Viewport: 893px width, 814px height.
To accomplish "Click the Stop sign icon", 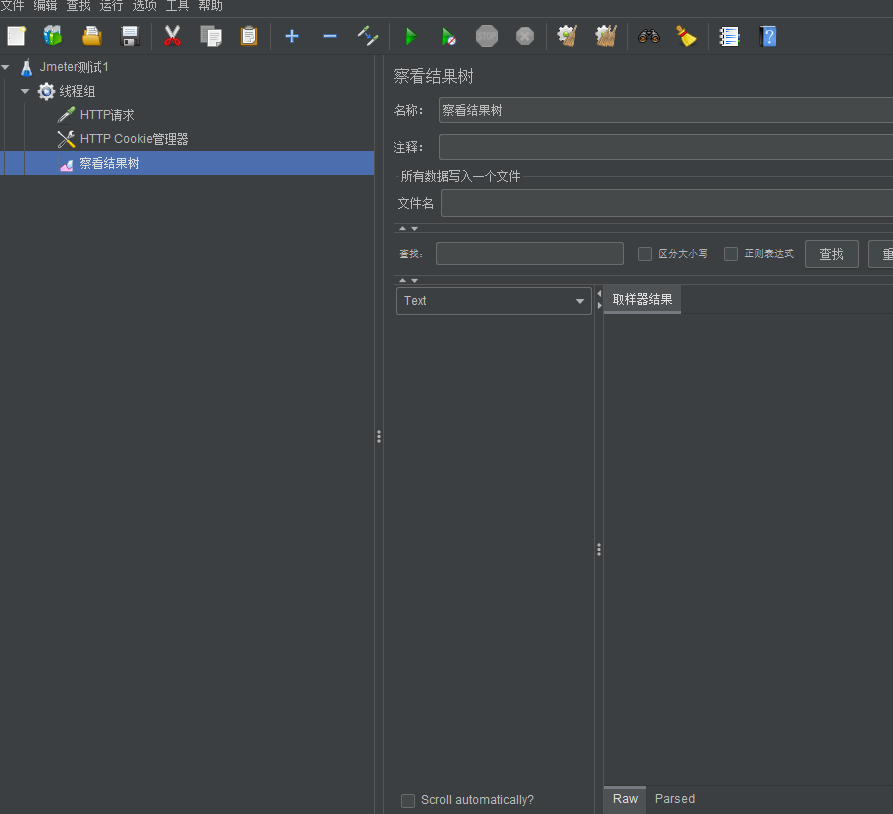I will (486, 37).
